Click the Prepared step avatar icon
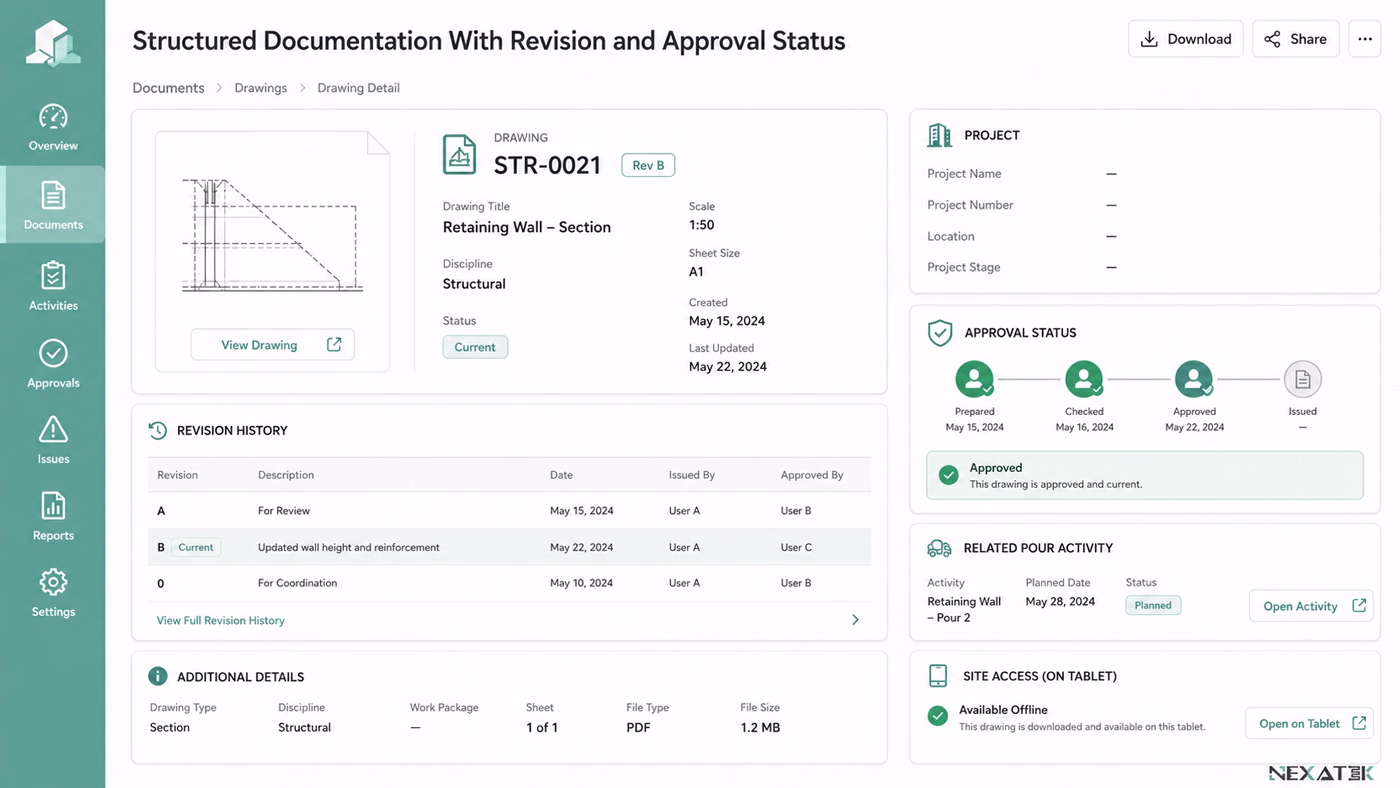 click(974, 379)
